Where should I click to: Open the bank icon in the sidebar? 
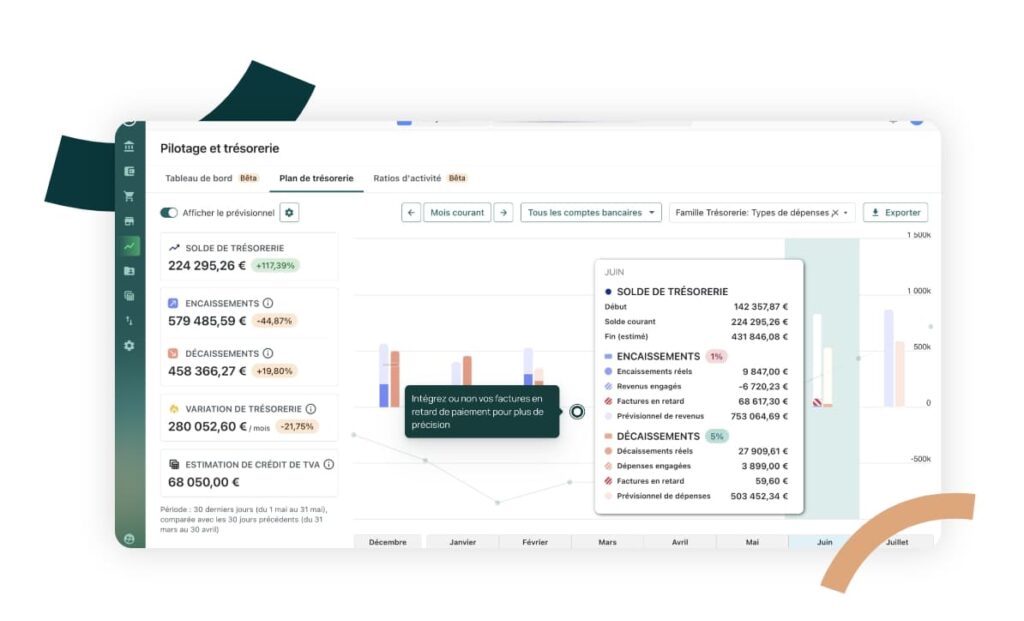(x=129, y=146)
